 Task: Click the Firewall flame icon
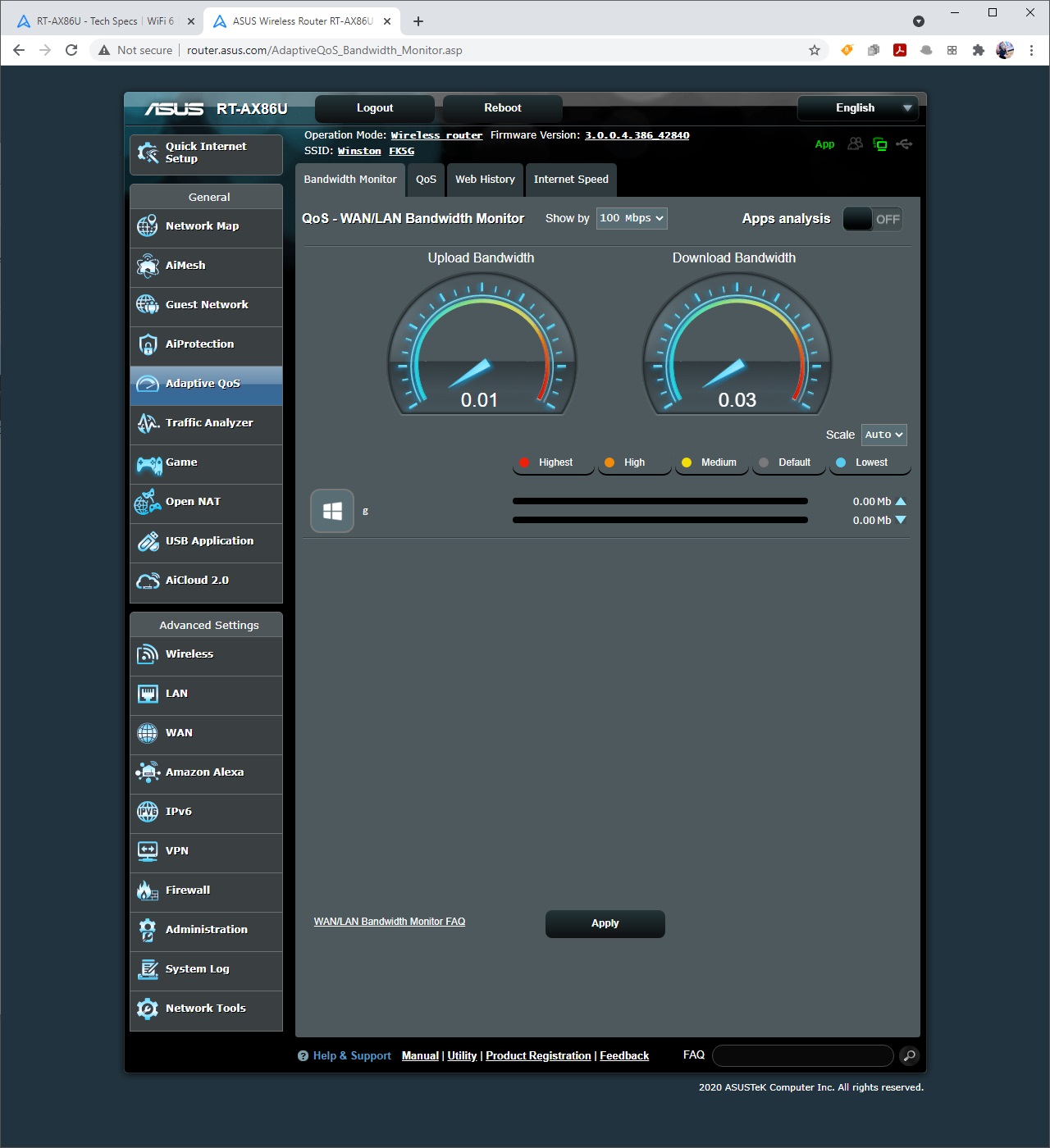(148, 891)
